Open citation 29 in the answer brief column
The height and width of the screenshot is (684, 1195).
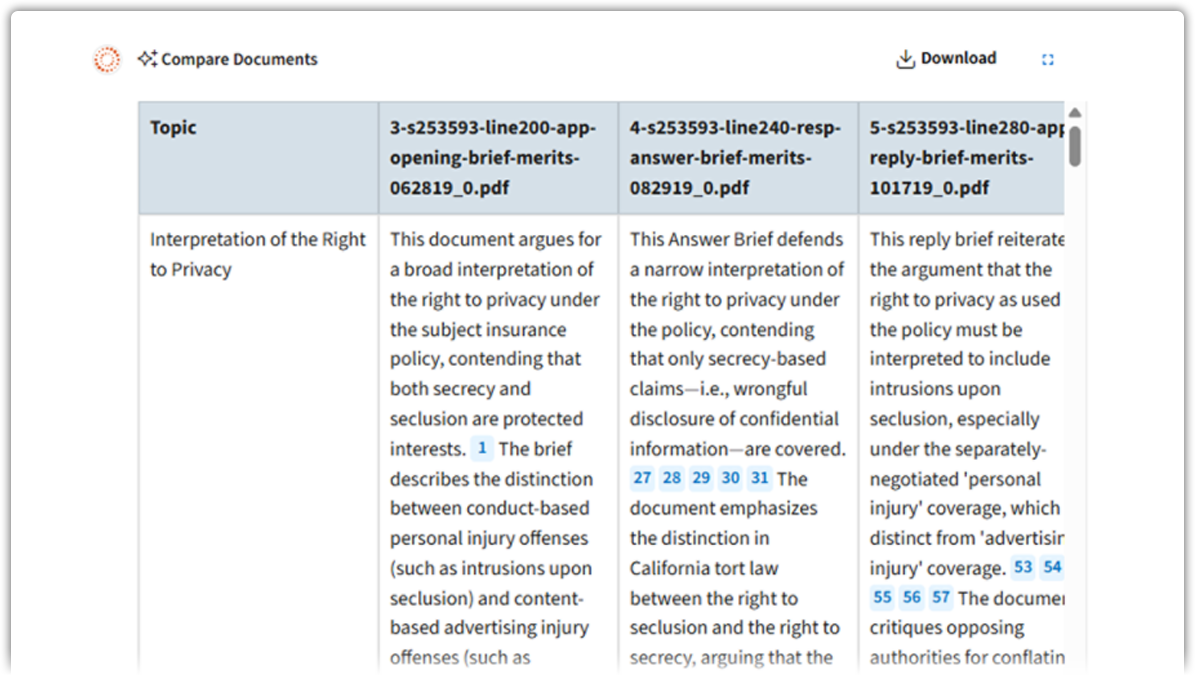701,478
